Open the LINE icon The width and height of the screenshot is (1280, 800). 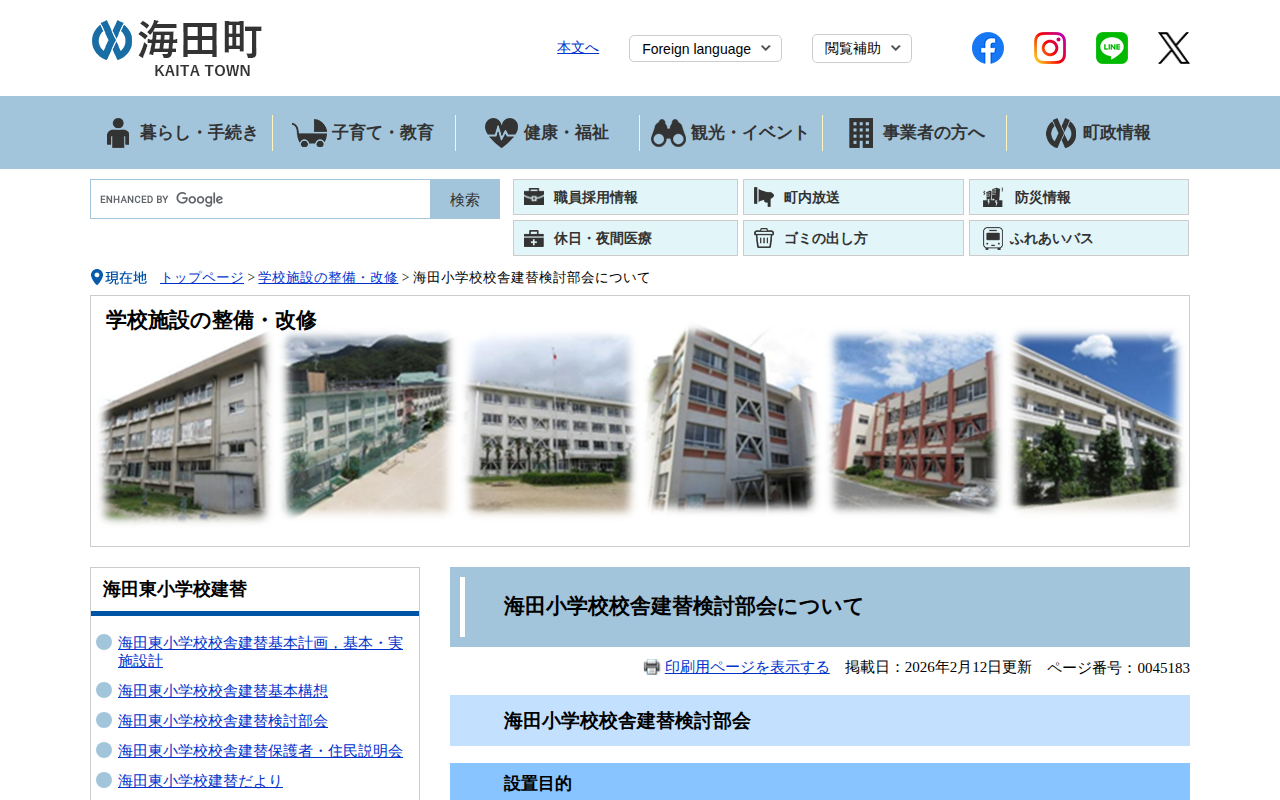pos(1112,48)
